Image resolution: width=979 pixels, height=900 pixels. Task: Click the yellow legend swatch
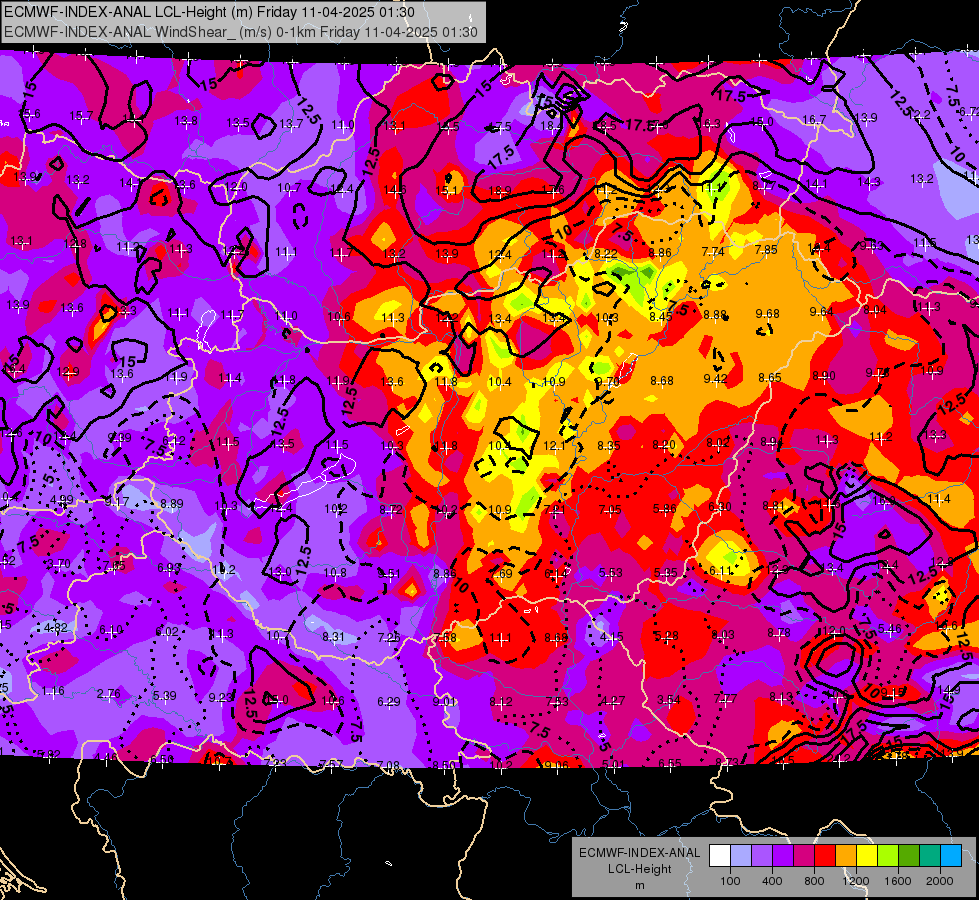point(867,855)
